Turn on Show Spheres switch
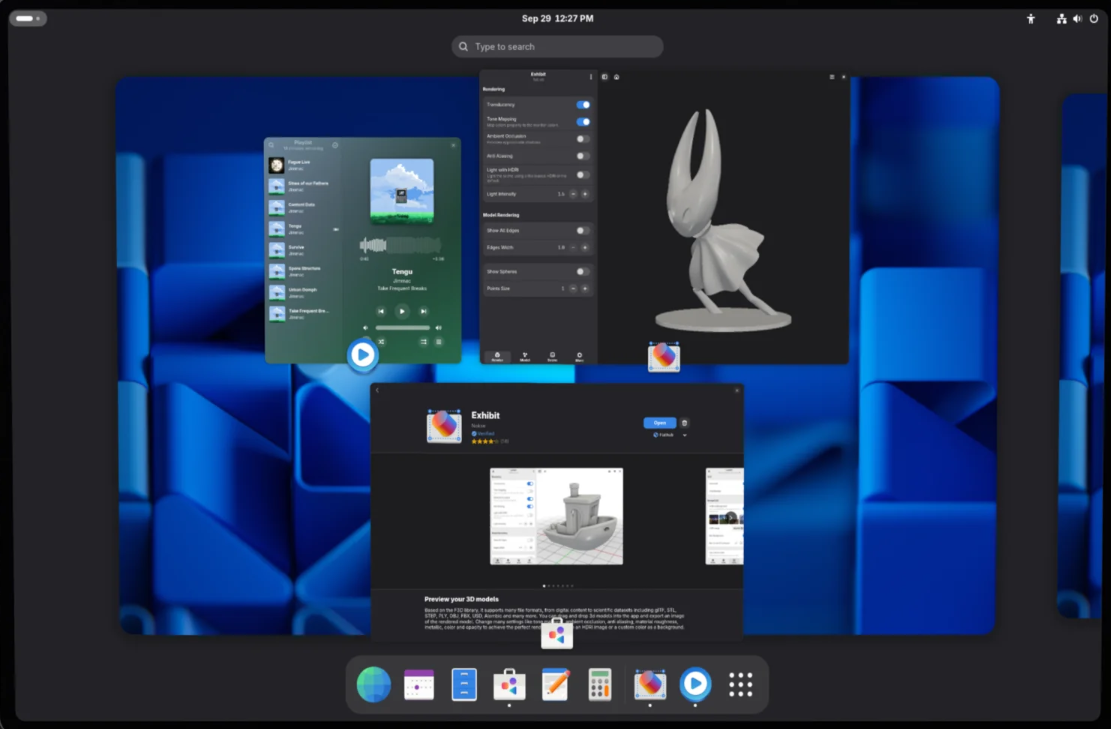 [583, 271]
